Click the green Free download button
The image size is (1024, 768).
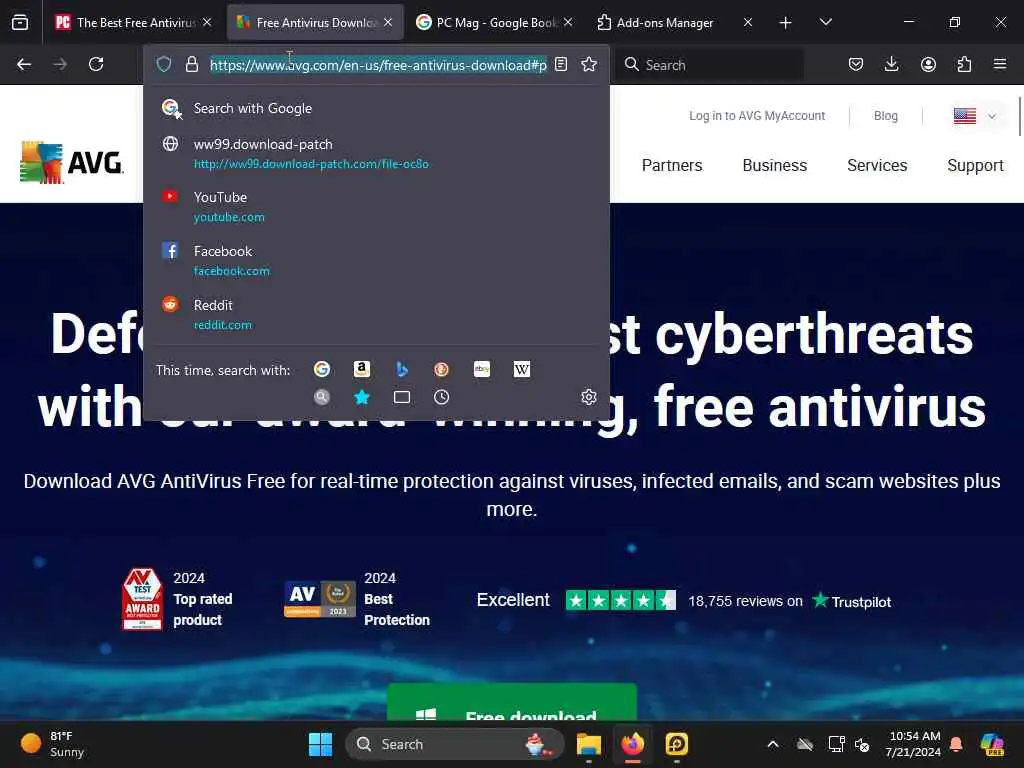512,702
